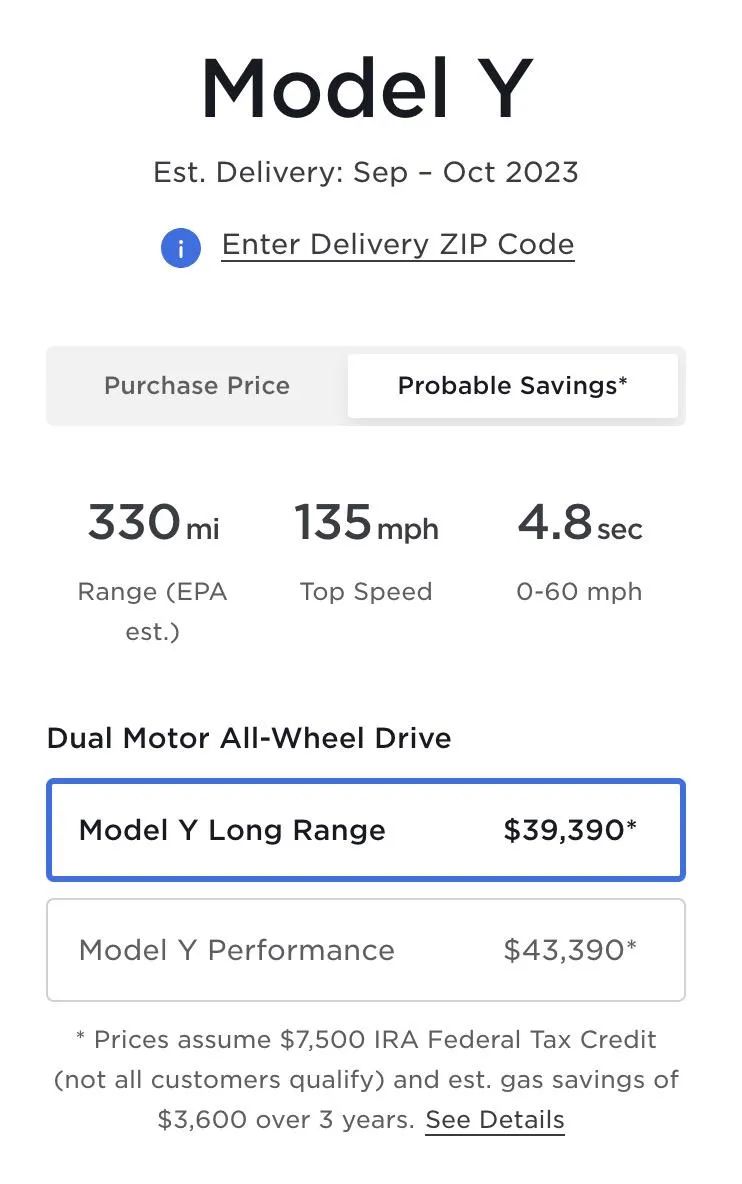Switch to the Purchase Price tab
Viewport: 742px width, 1184px height.
coord(197,386)
